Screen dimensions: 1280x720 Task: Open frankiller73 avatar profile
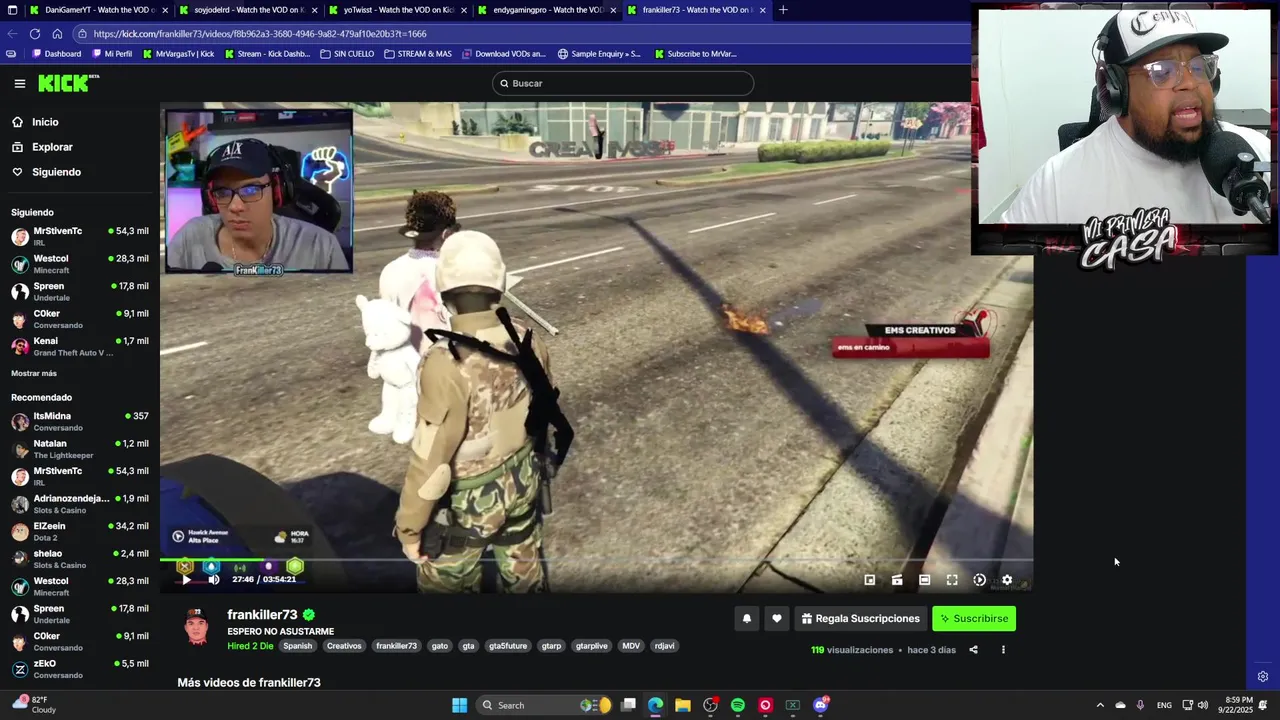[197, 627]
